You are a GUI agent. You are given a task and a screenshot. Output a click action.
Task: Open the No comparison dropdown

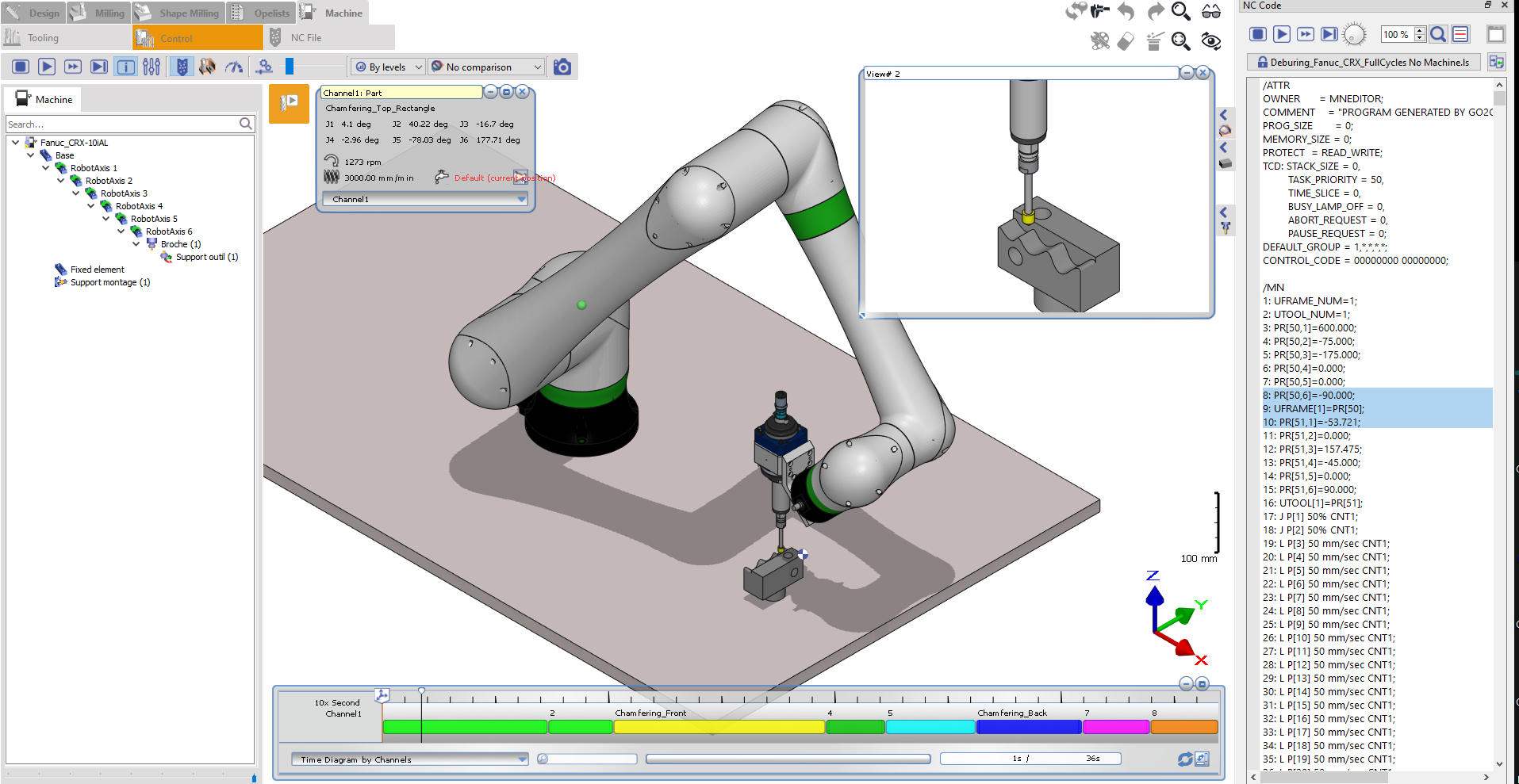(486, 67)
